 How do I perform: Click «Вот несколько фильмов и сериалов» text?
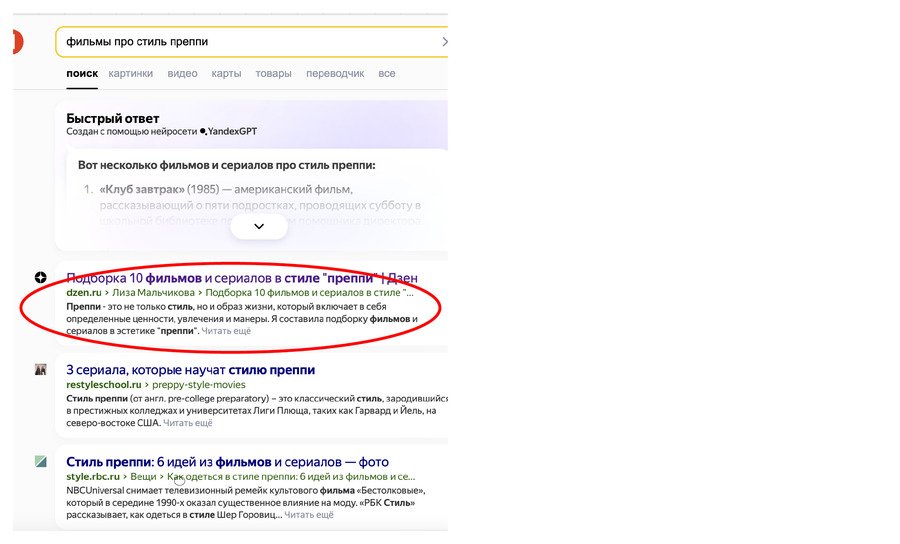coord(227,165)
